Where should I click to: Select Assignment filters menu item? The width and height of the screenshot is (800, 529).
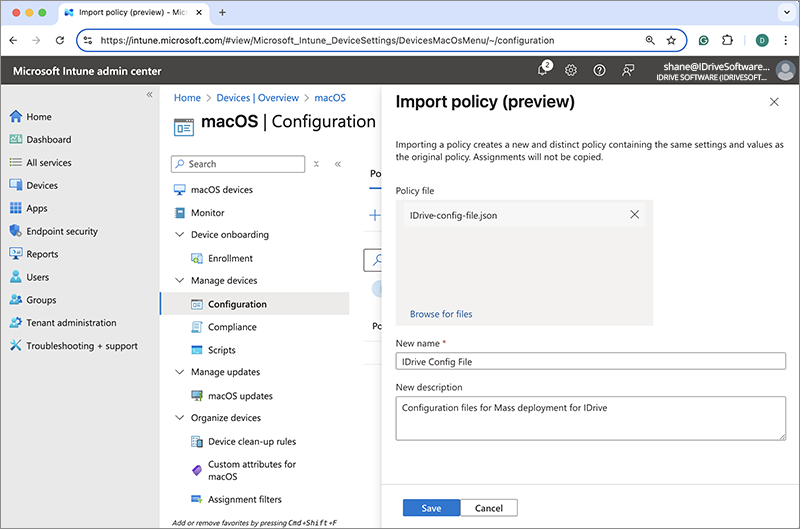coord(244,499)
